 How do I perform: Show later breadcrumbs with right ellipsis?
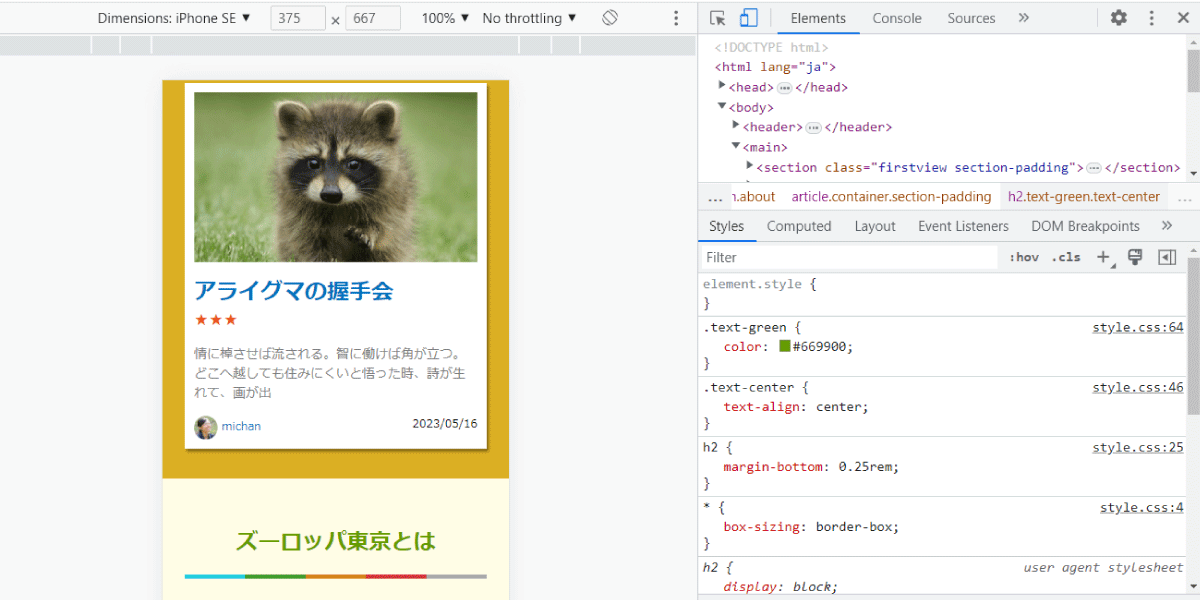(1185, 197)
